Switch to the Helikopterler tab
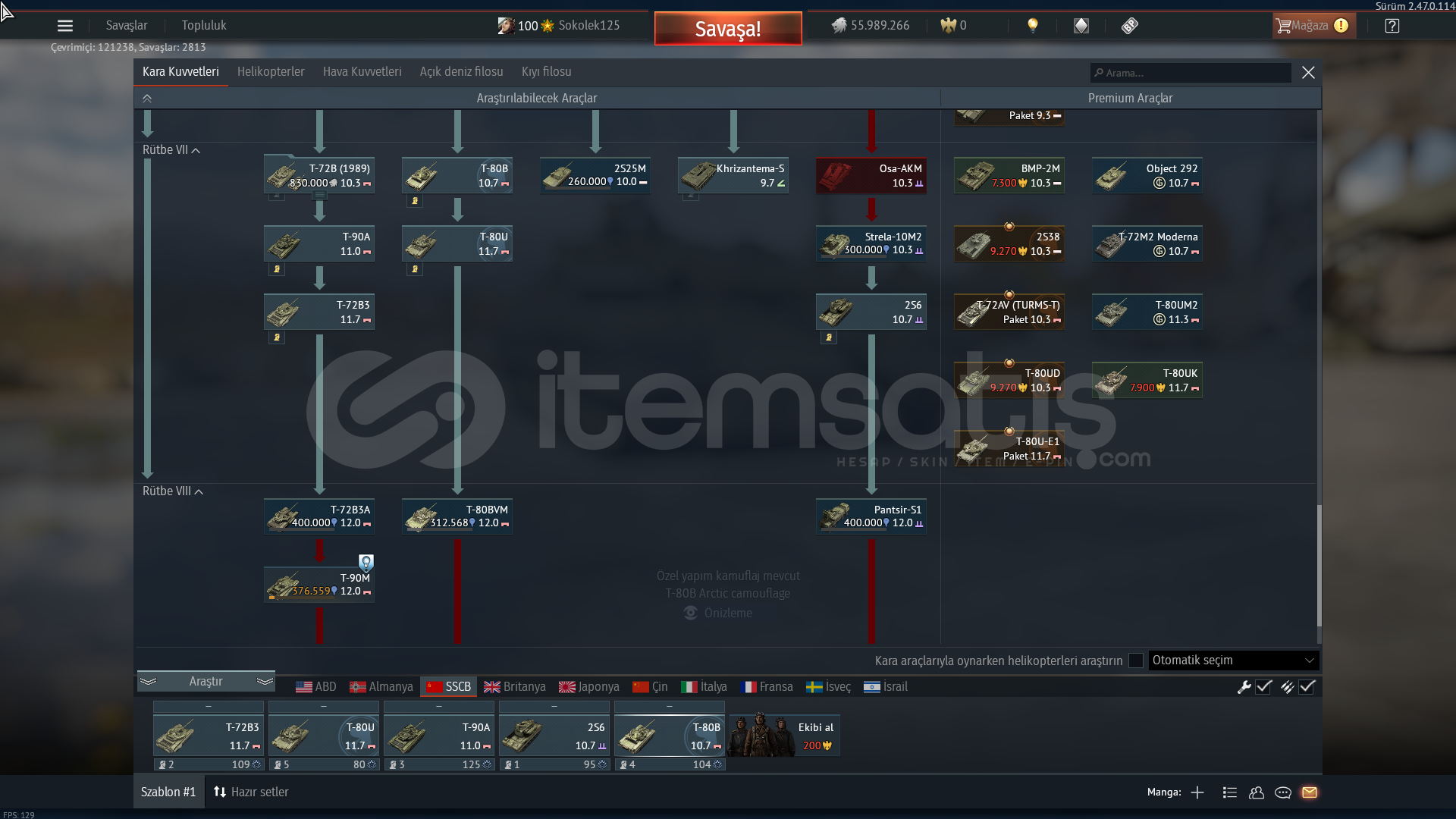 point(271,72)
